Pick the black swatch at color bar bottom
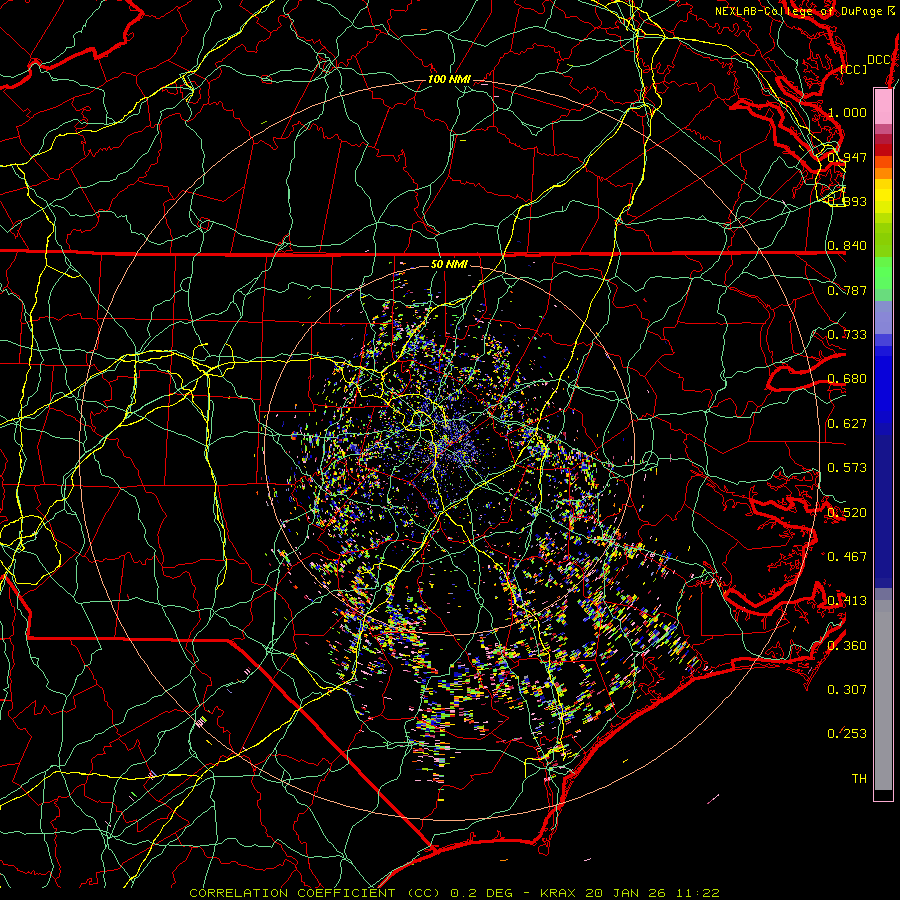This screenshot has height=900, width=900. click(883, 794)
